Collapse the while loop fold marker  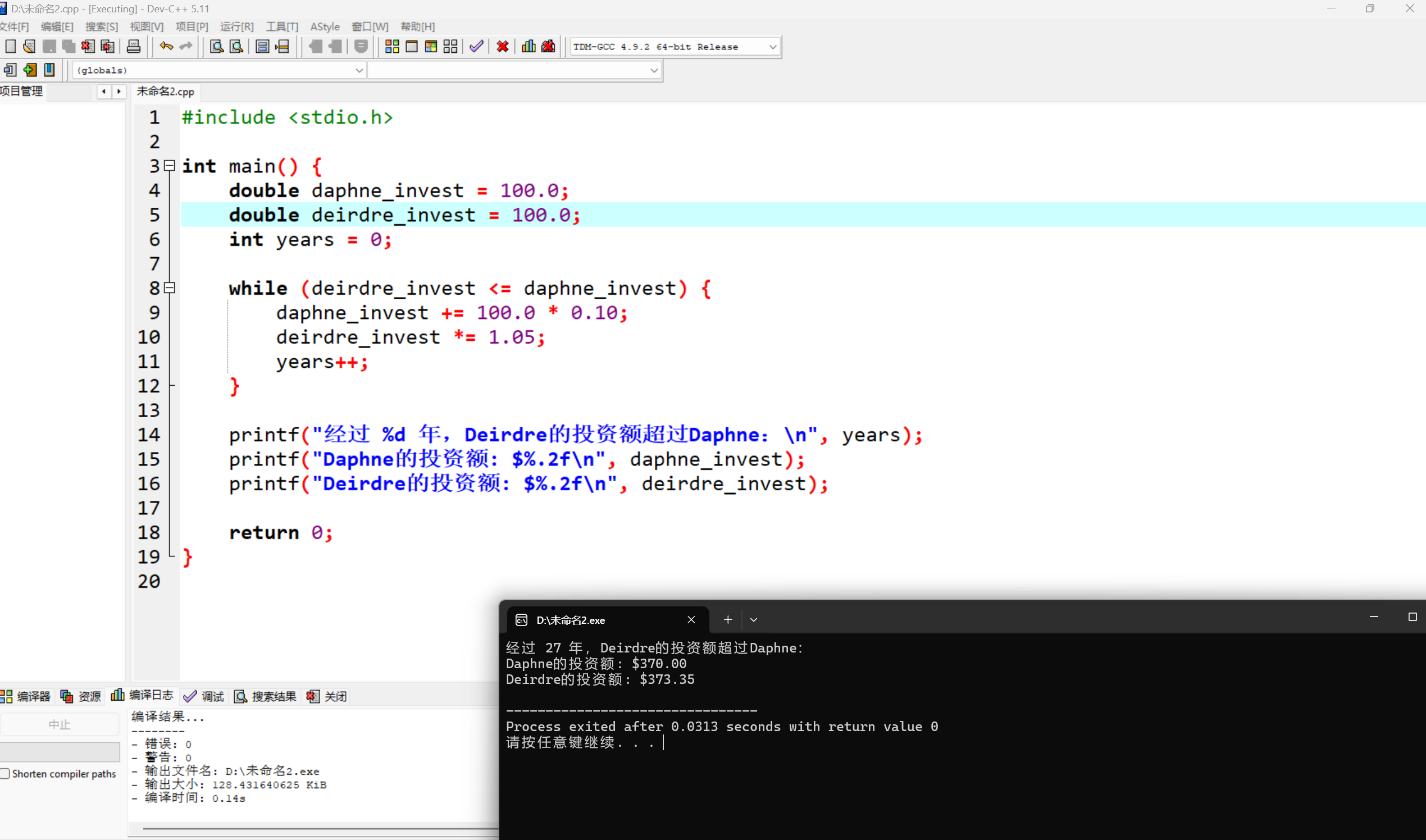(169, 287)
